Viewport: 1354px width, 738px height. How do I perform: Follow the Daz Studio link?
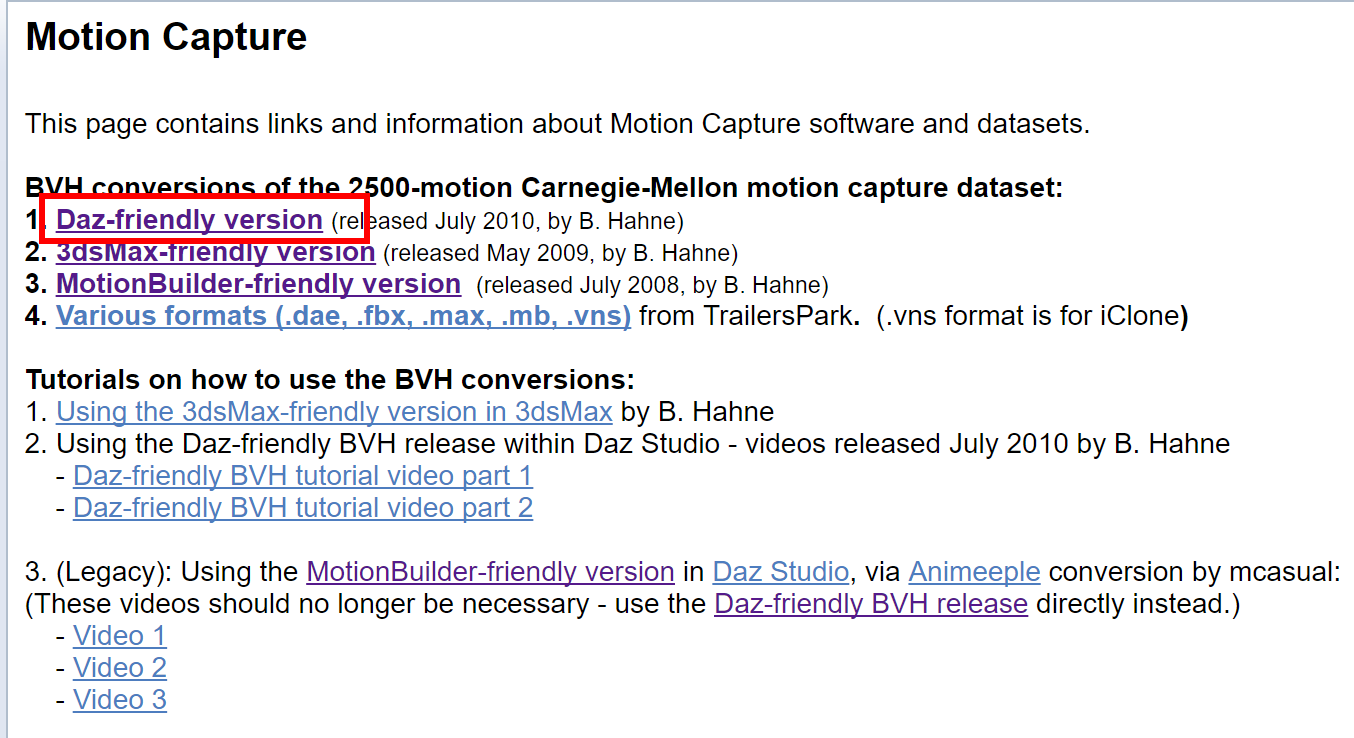point(781,572)
